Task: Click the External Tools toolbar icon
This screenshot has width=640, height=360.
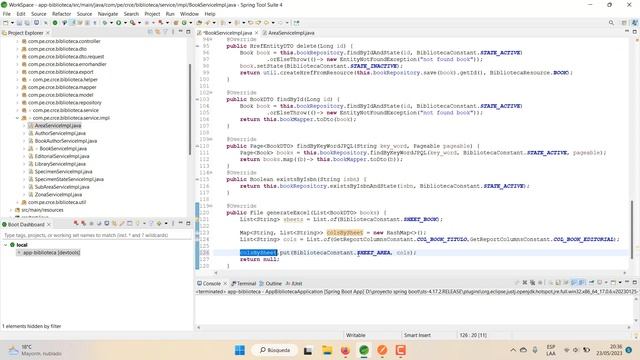Action: pos(161,23)
